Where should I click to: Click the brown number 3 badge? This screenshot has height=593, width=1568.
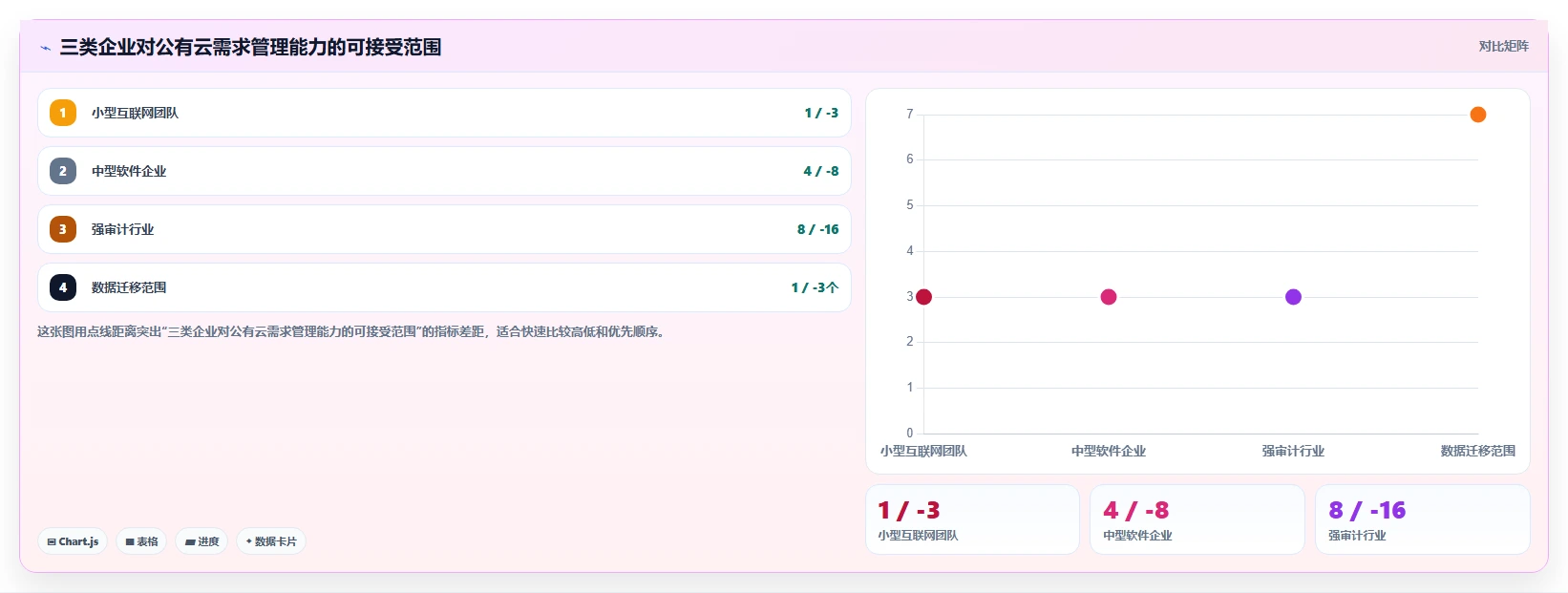tap(63, 229)
